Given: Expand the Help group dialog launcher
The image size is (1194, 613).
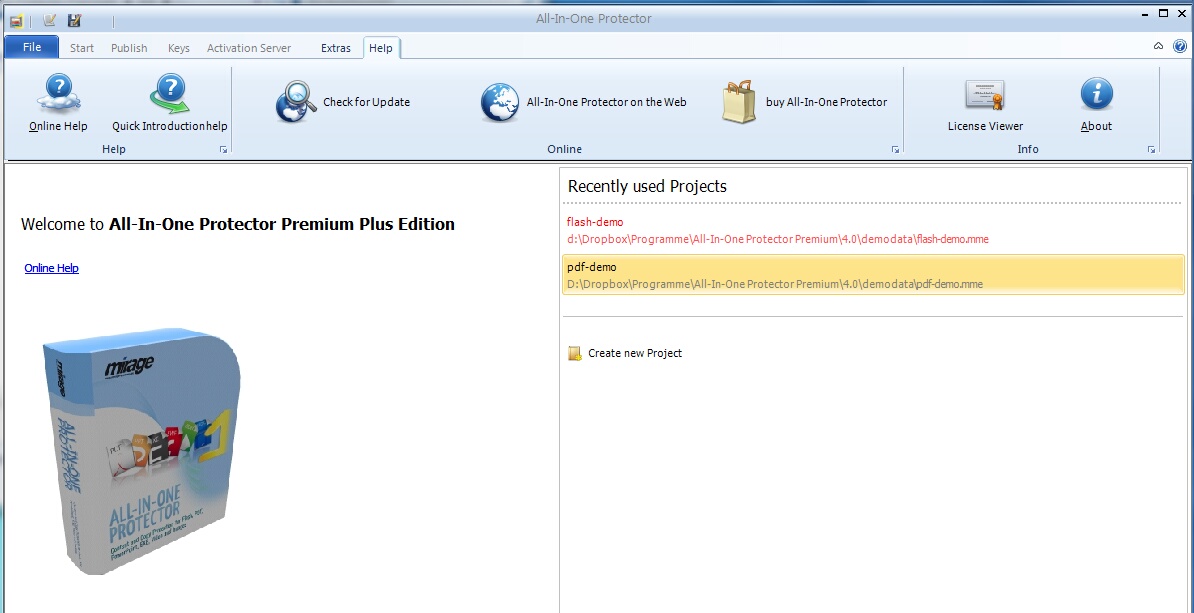Looking at the screenshot, I should pyautogui.click(x=223, y=150).
